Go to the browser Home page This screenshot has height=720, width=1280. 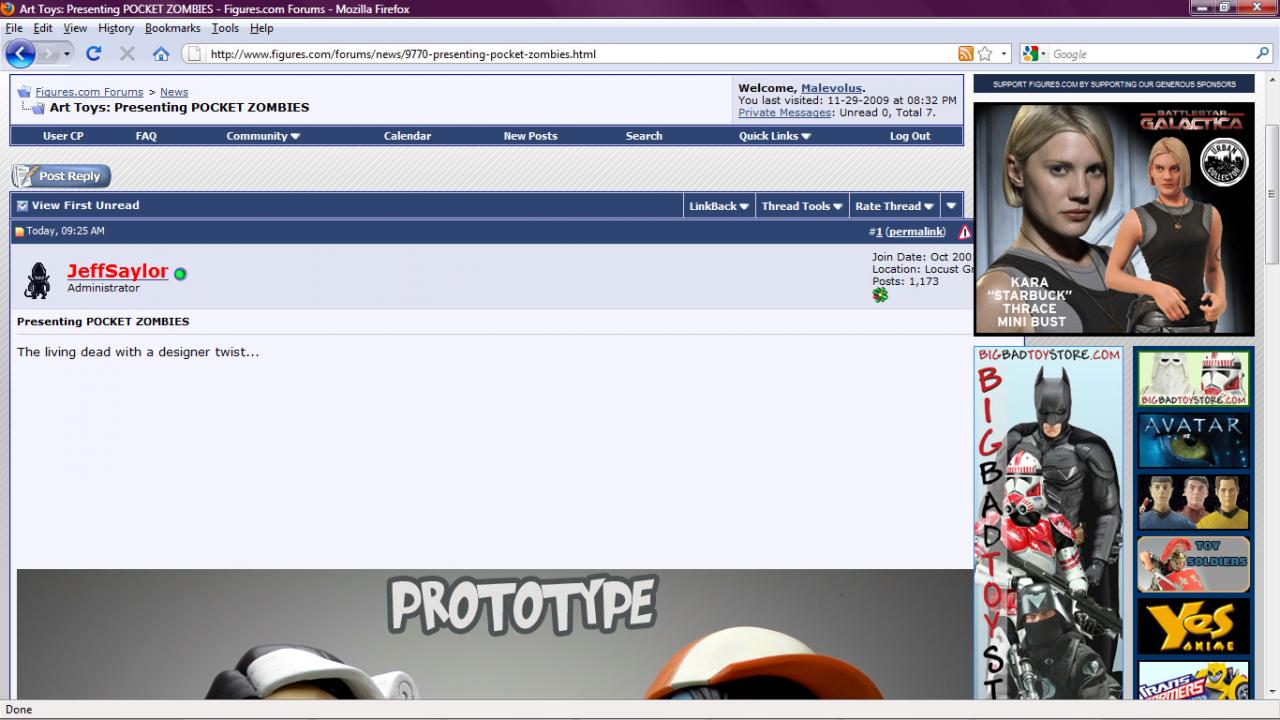coord(160,54)
